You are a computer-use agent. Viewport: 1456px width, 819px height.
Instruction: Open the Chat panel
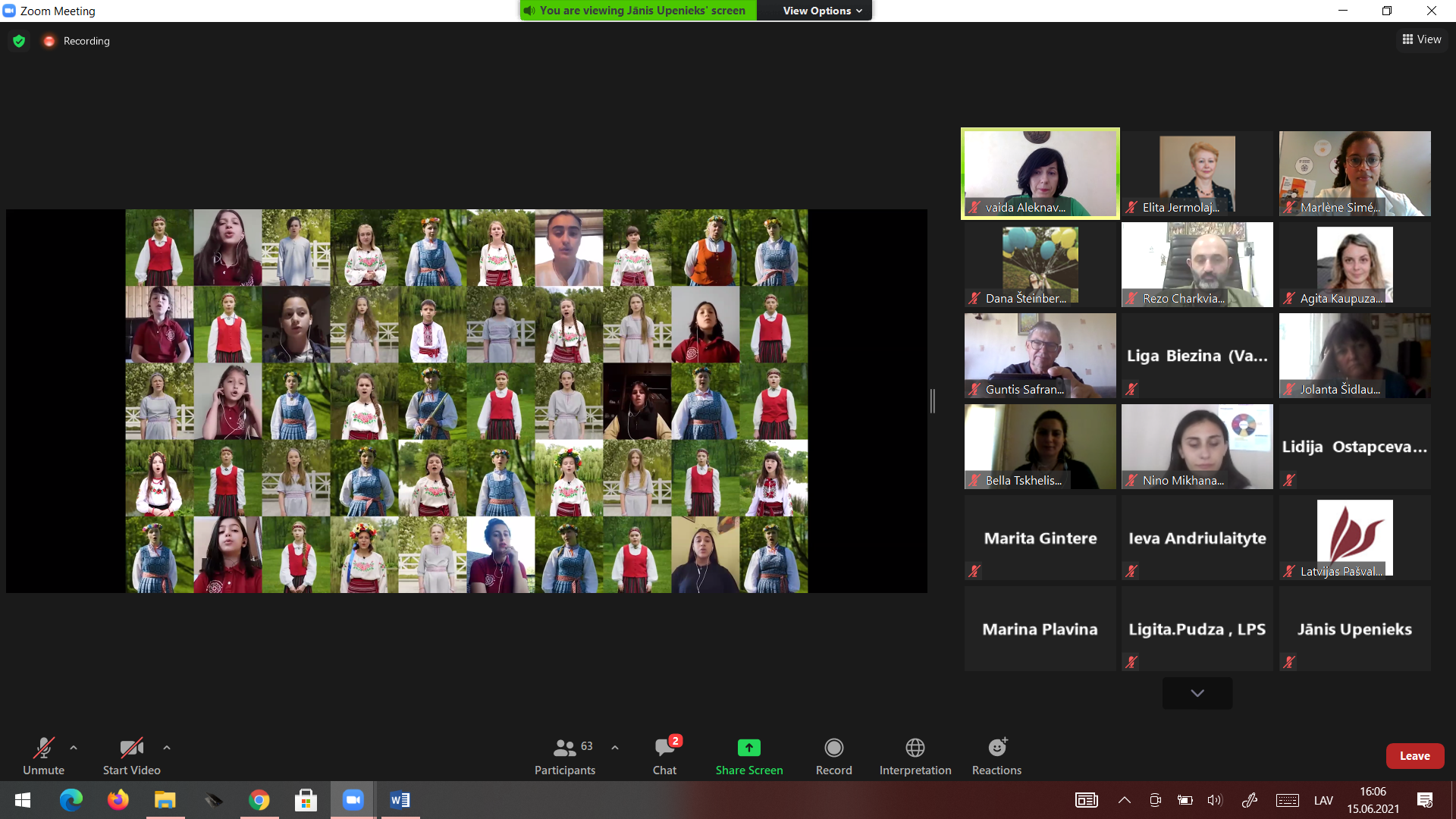coord(665,756)
